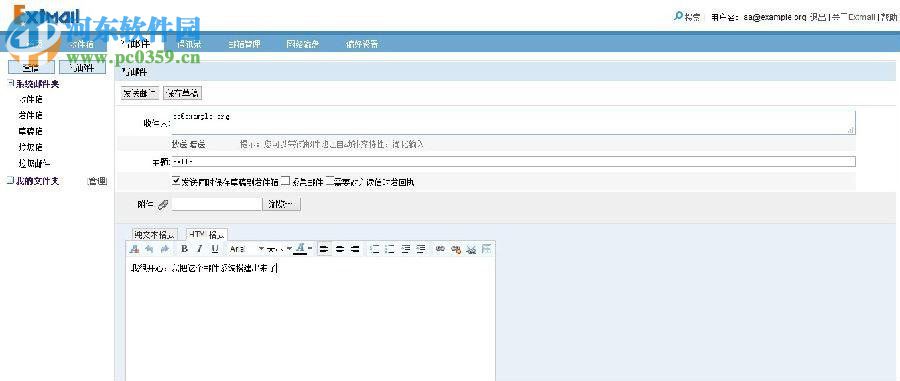
Task: Increase paragraph indent
Action: click(421, 249)
